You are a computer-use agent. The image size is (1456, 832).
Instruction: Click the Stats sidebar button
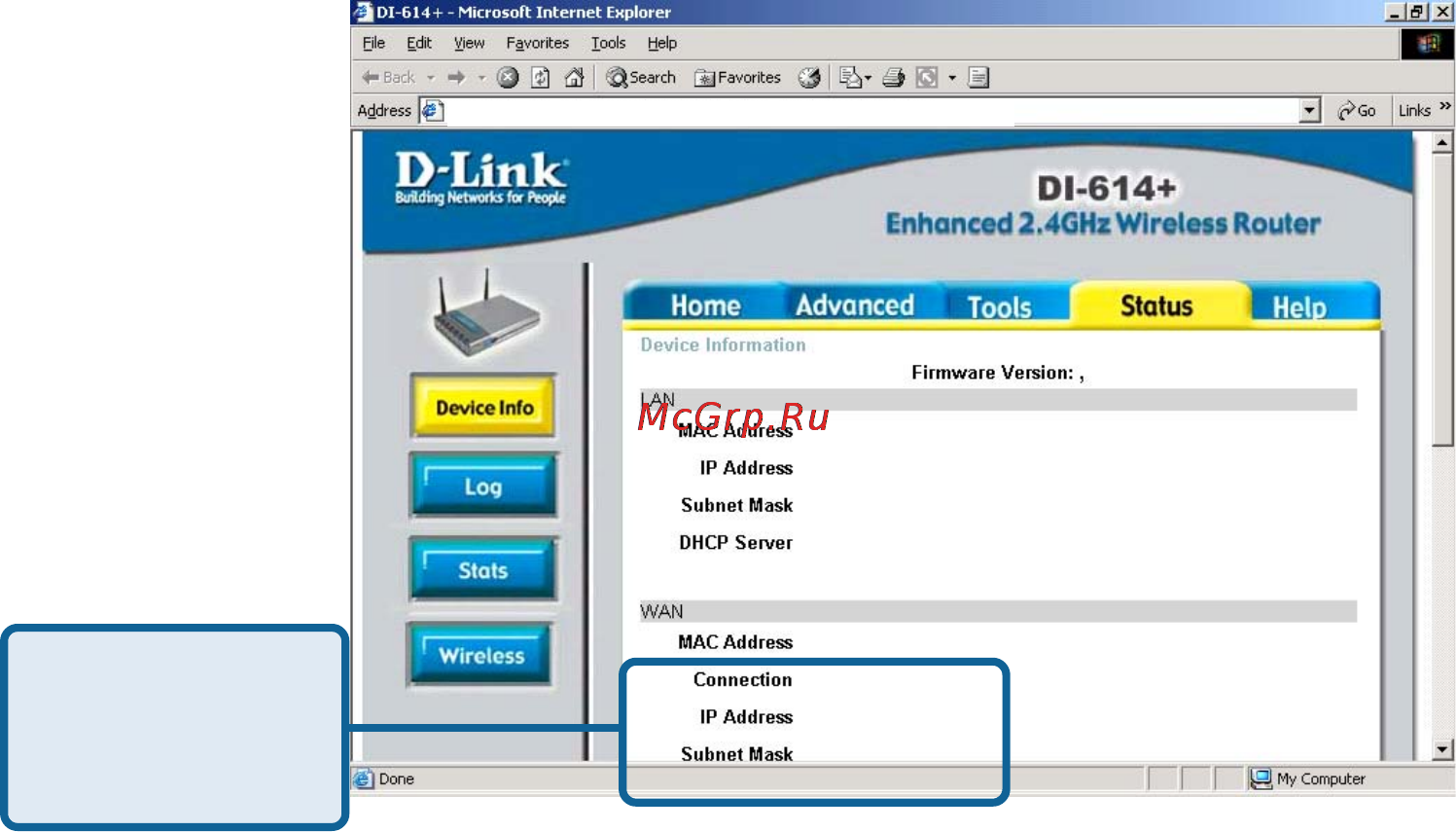(x=483, y=570)
